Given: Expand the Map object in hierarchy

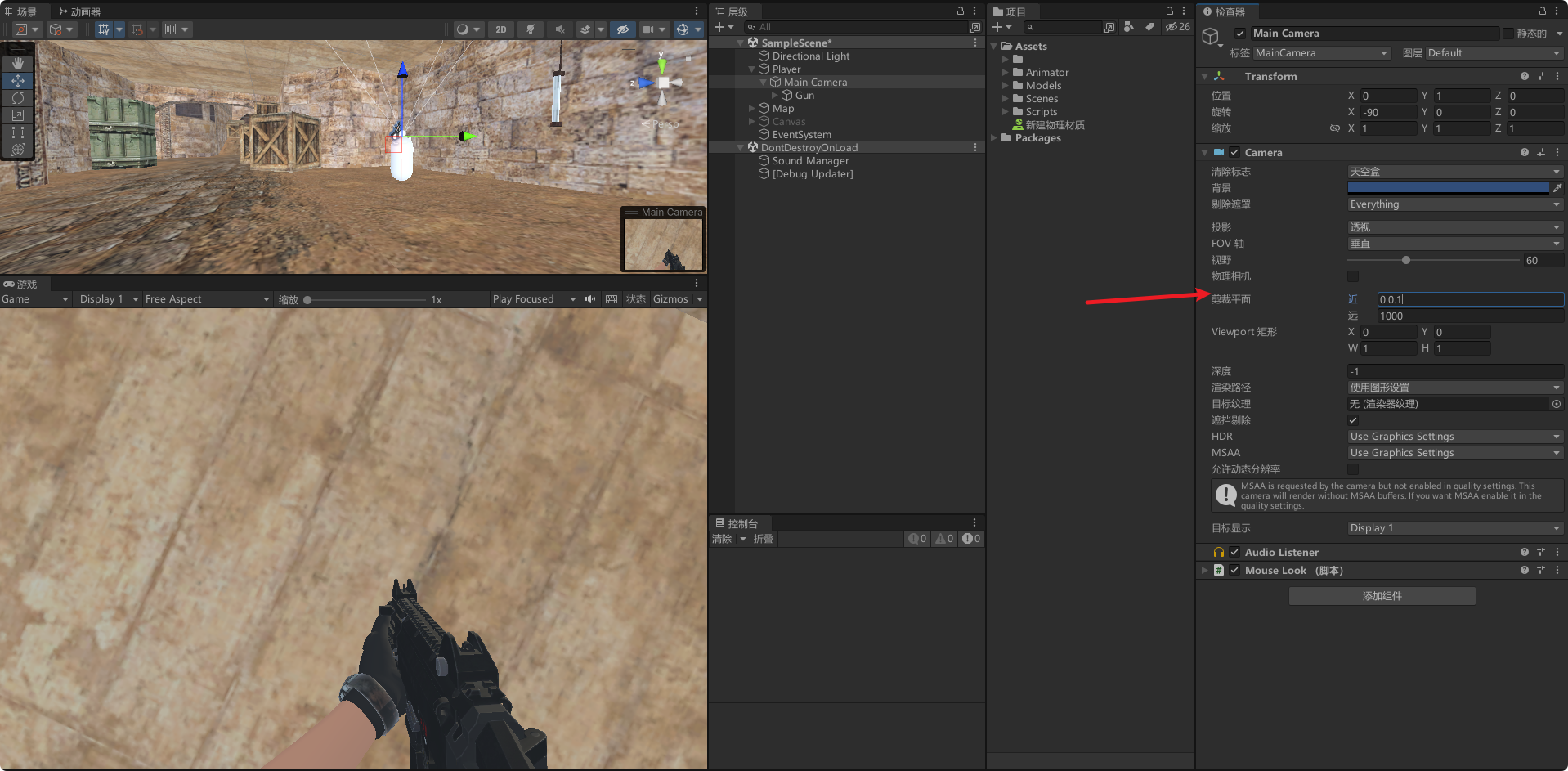Looking at the screenshot, I should click(752, 109).
